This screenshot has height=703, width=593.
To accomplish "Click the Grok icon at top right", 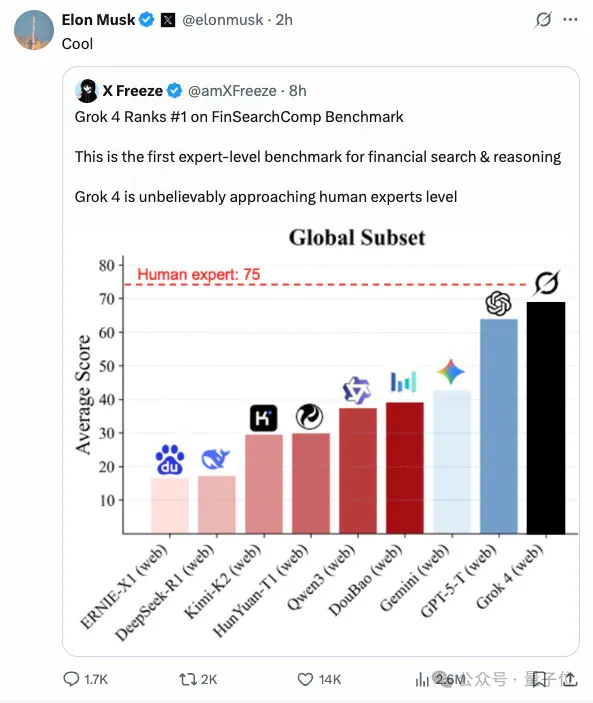I will tap(543, 20).
